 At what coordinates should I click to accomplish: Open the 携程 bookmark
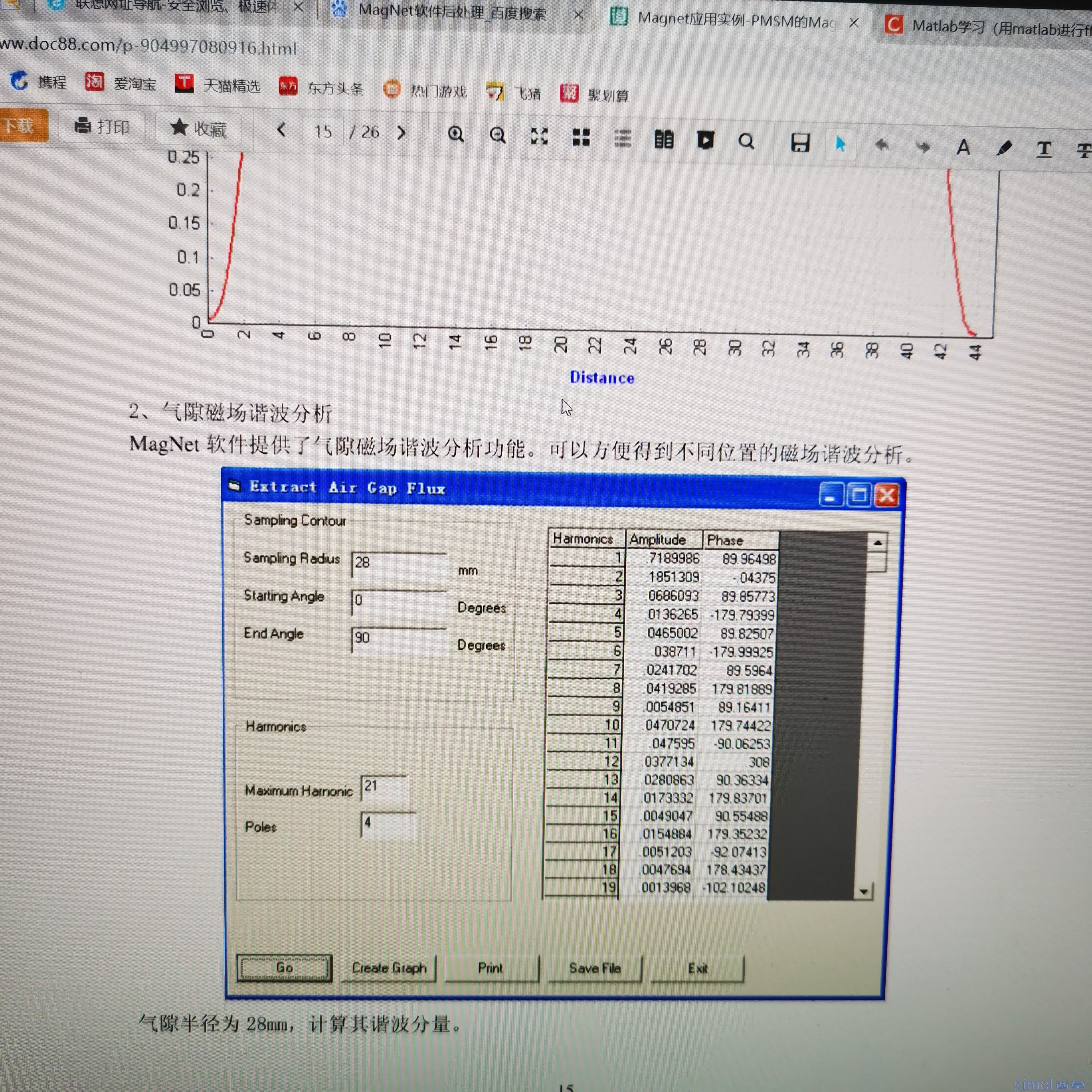38,81
